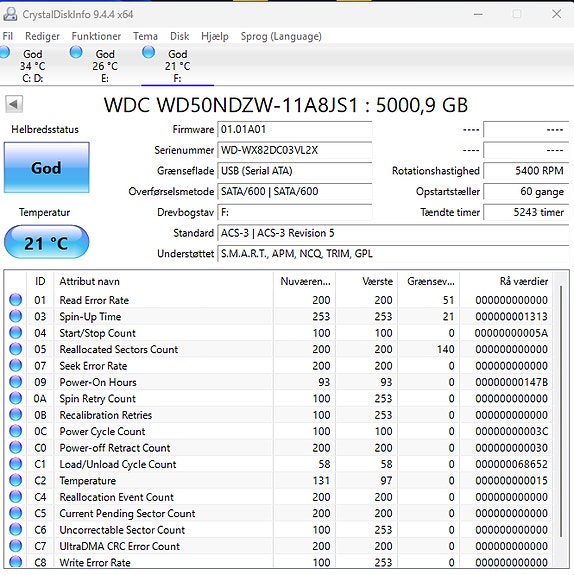Image resolution: width=574 pixels, height=575 pixels.
Task: Click the previous disk arrow button
Action: coord(14,104)
